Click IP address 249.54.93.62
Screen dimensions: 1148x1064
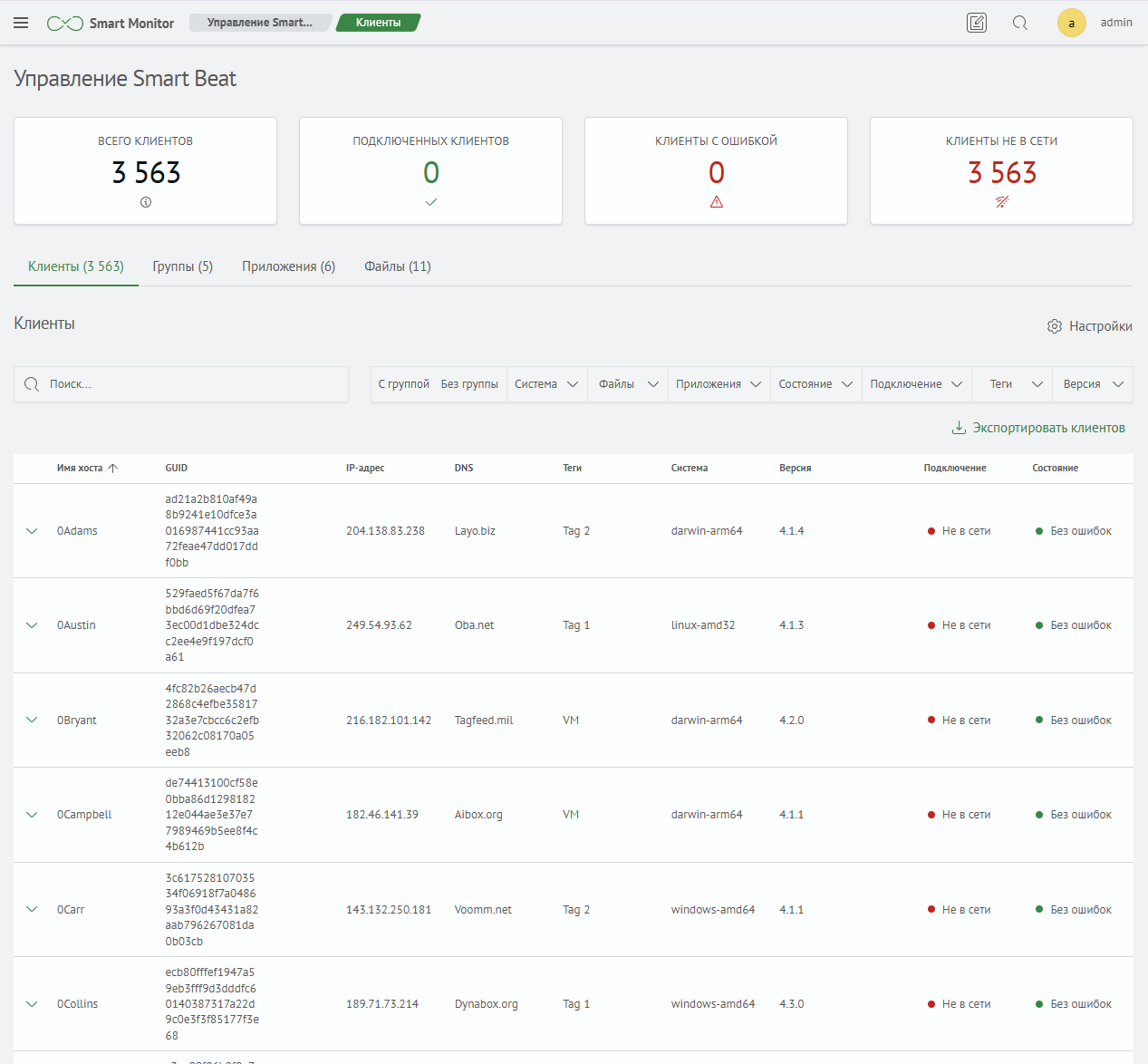pyautogui.click(x=379, y=625)
